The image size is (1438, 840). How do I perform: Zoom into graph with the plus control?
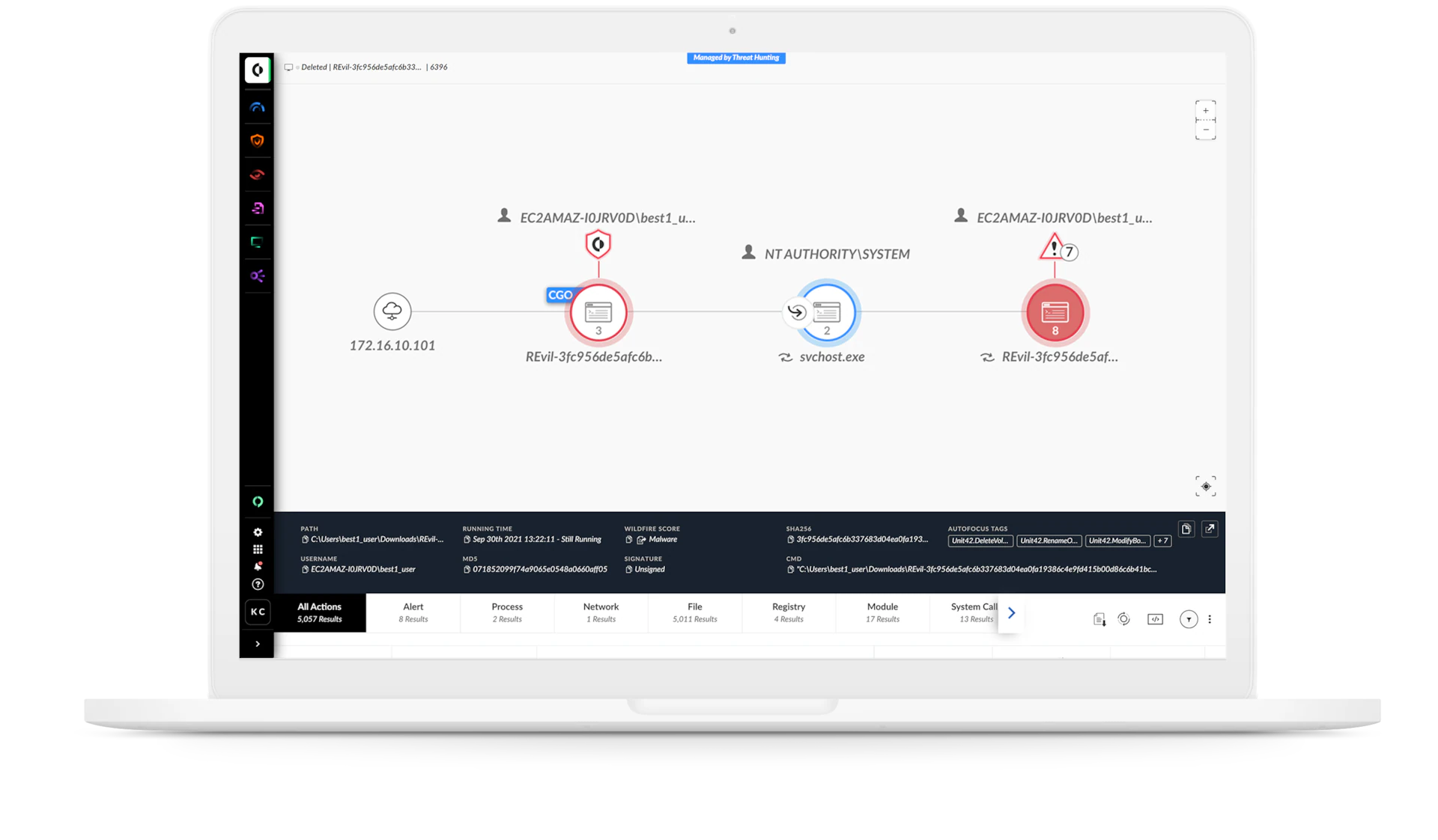click(x=1205, y=110)
